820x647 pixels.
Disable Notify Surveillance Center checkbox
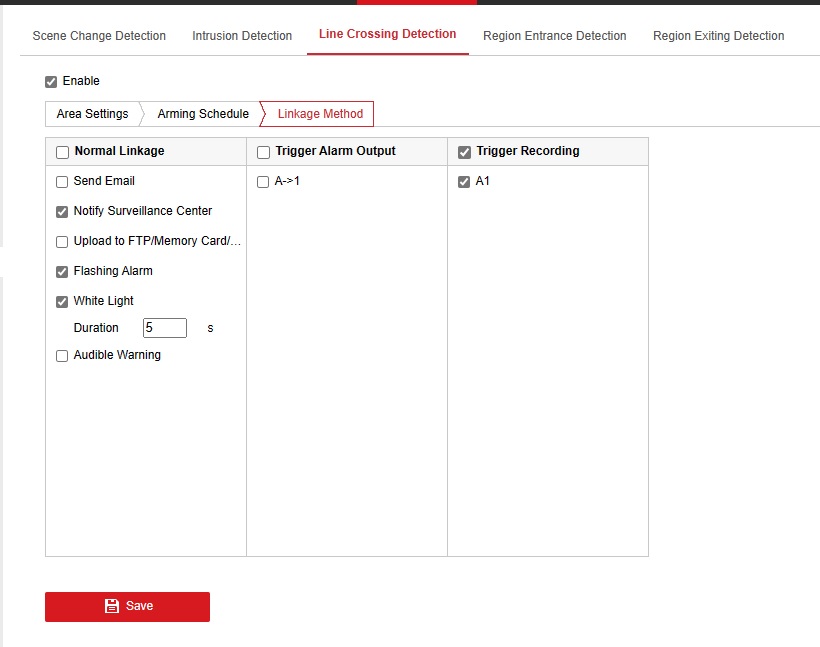[x=62, y=212]
